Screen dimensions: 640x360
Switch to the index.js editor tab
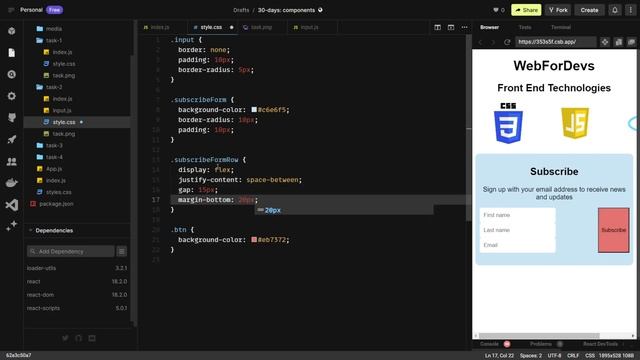point(160,27)
